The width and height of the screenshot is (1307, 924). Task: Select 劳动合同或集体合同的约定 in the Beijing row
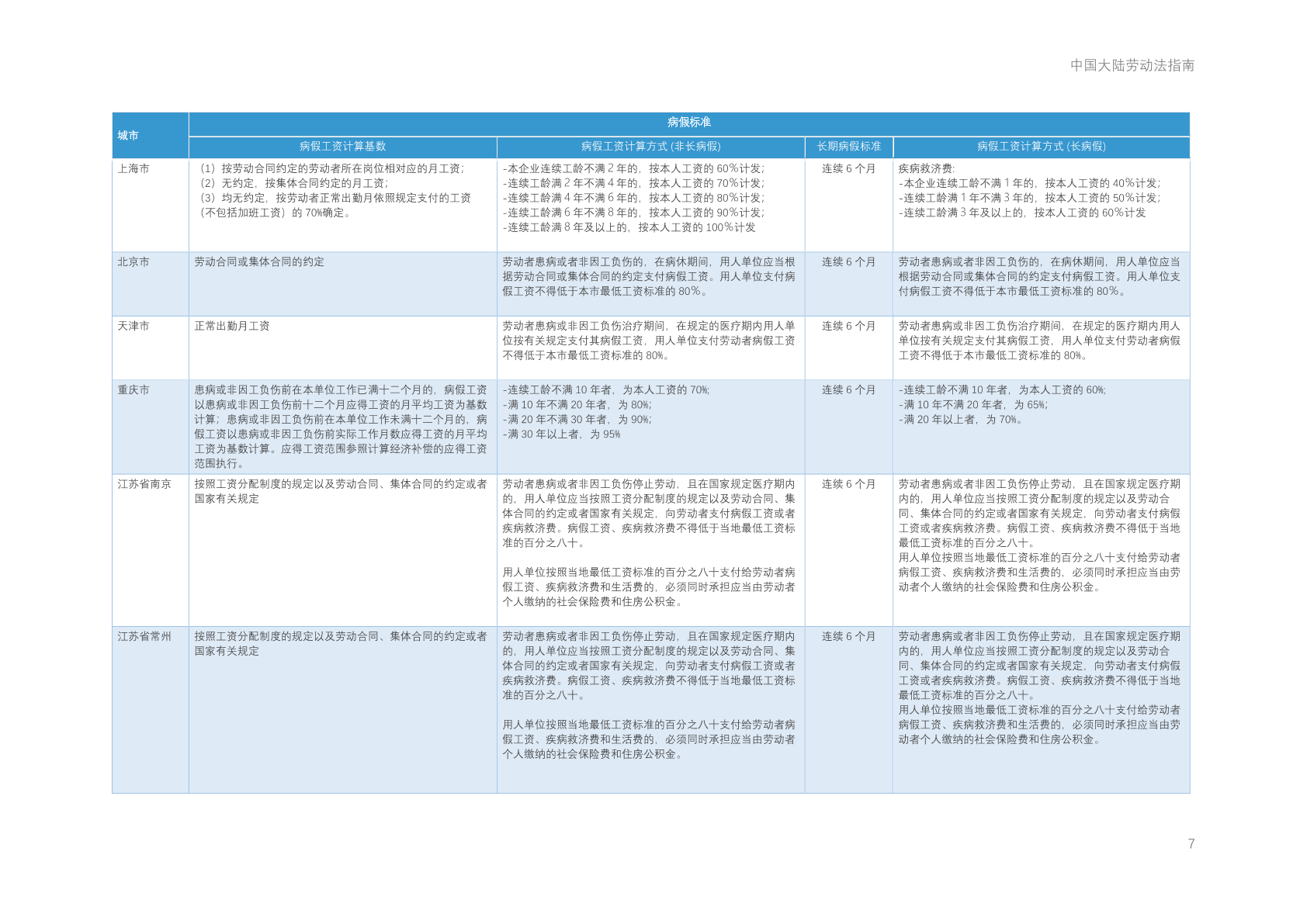click(259, 262)
